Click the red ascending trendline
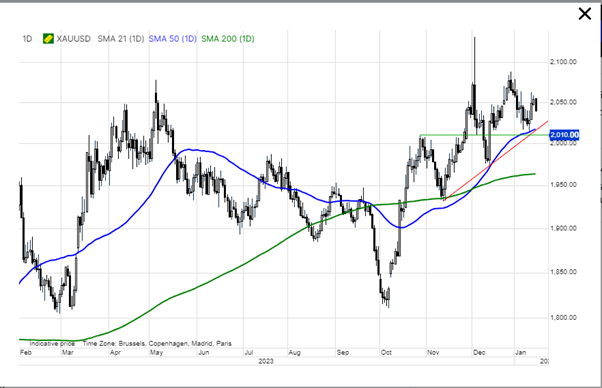The height and width of the screenshot is (388, 602). click(495, 161)
